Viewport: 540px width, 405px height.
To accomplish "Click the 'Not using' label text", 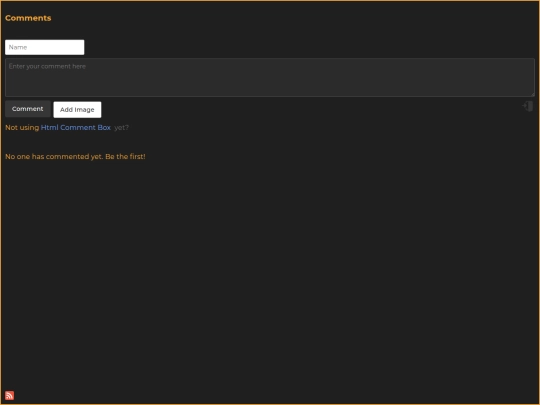I will click(x=22, y=127).
